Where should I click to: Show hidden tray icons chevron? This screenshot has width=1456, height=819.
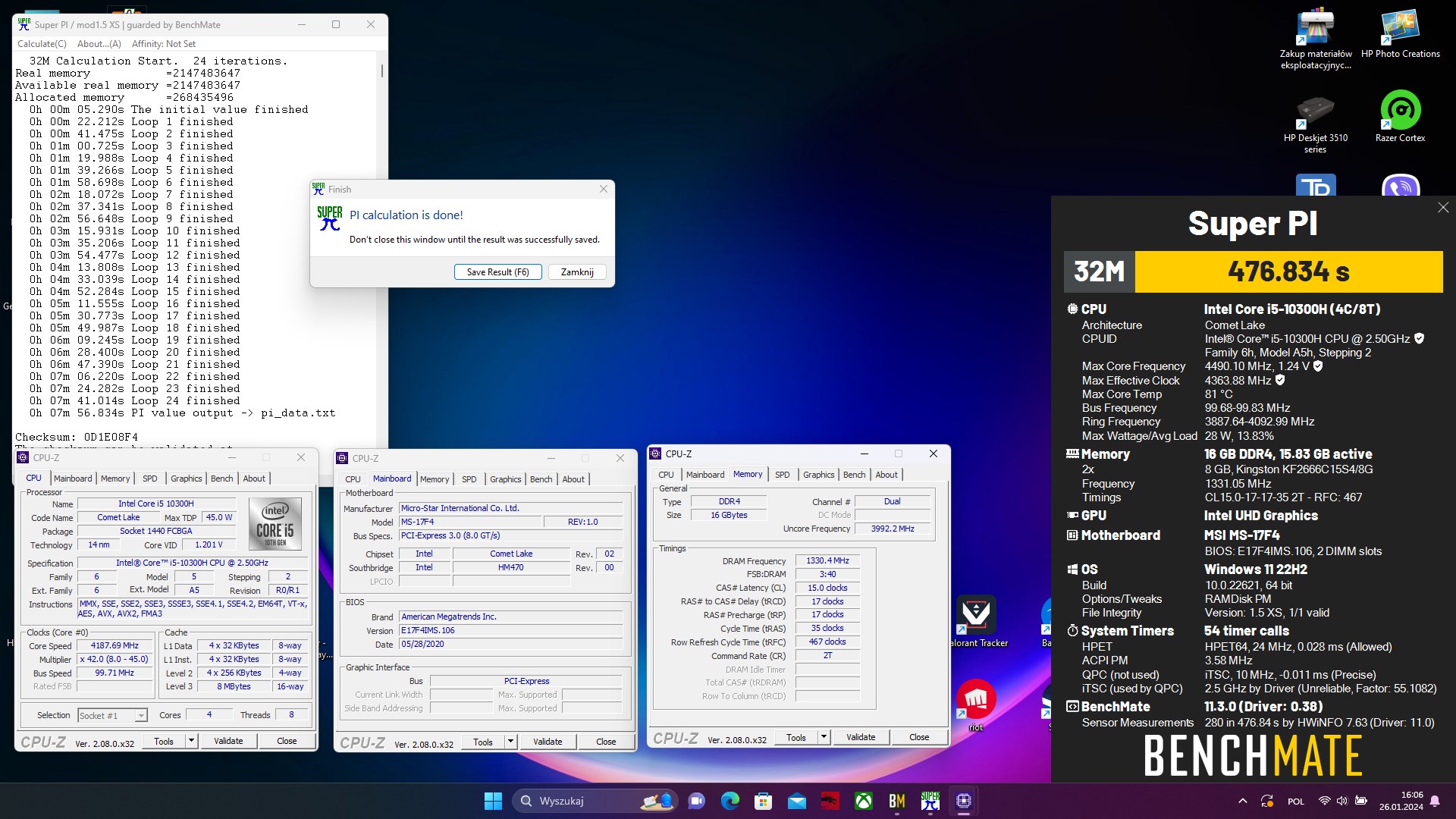tap(1242, 801)
